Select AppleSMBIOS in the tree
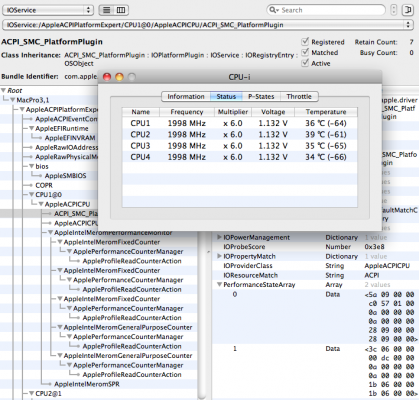Image resolution: width=419 pixels, height=400 pixels. [x=66, y=176]
